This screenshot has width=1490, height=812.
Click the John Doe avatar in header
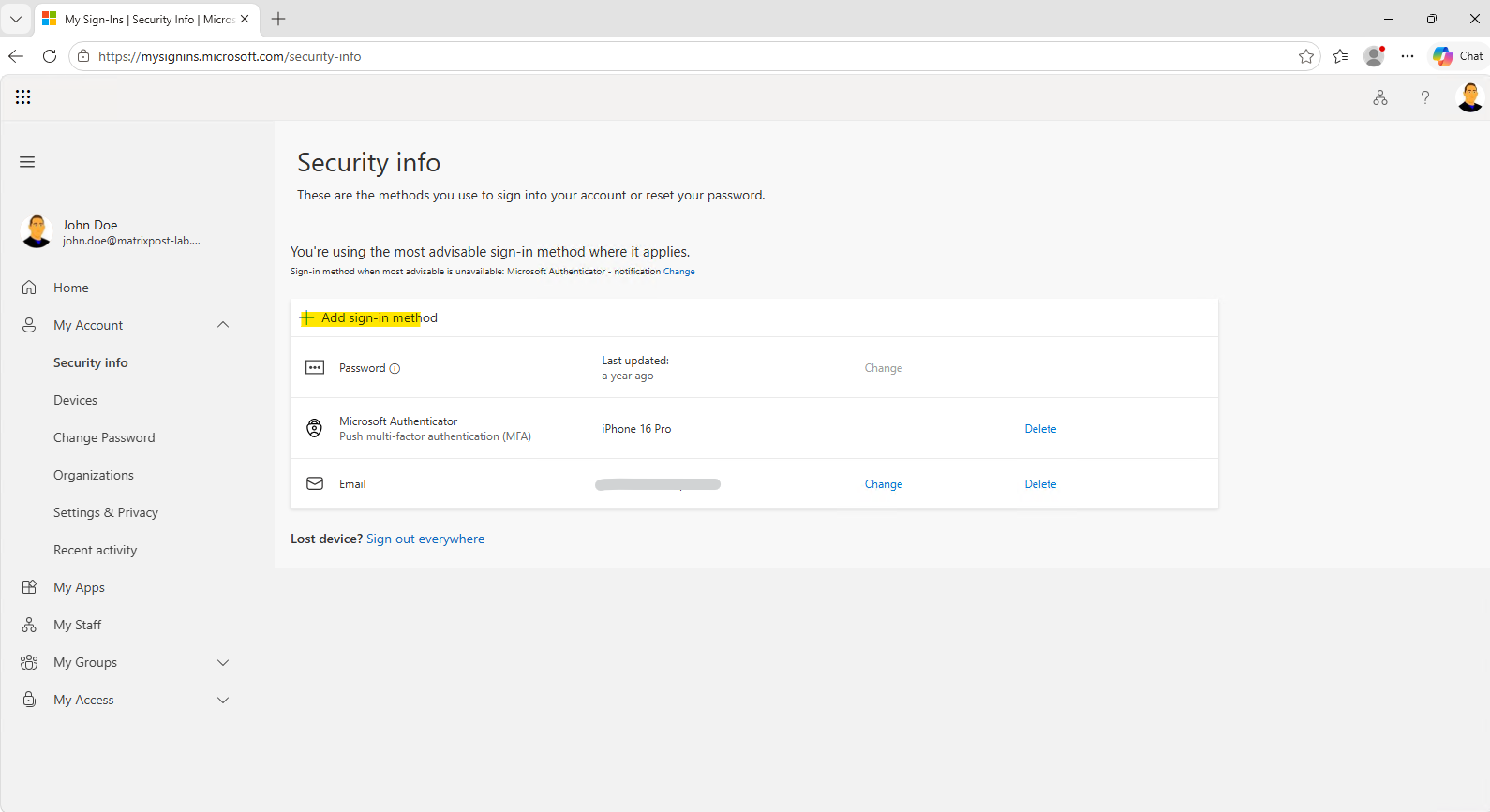pos(1469,97)
